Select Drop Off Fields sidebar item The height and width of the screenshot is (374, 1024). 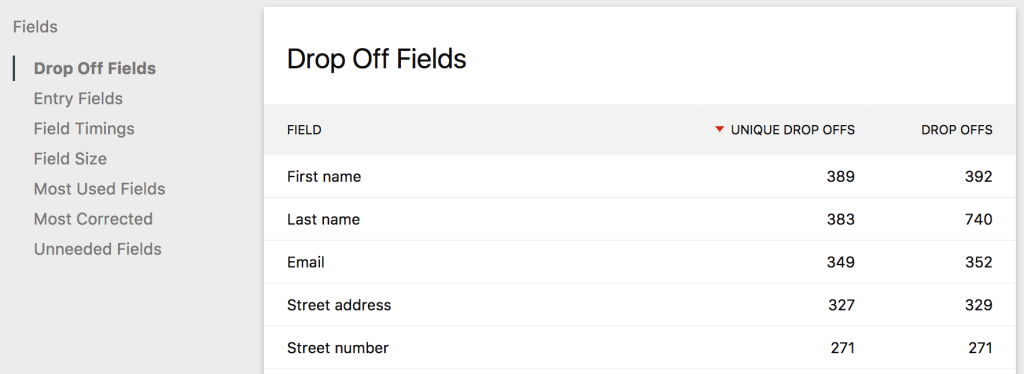pos(95,69)
